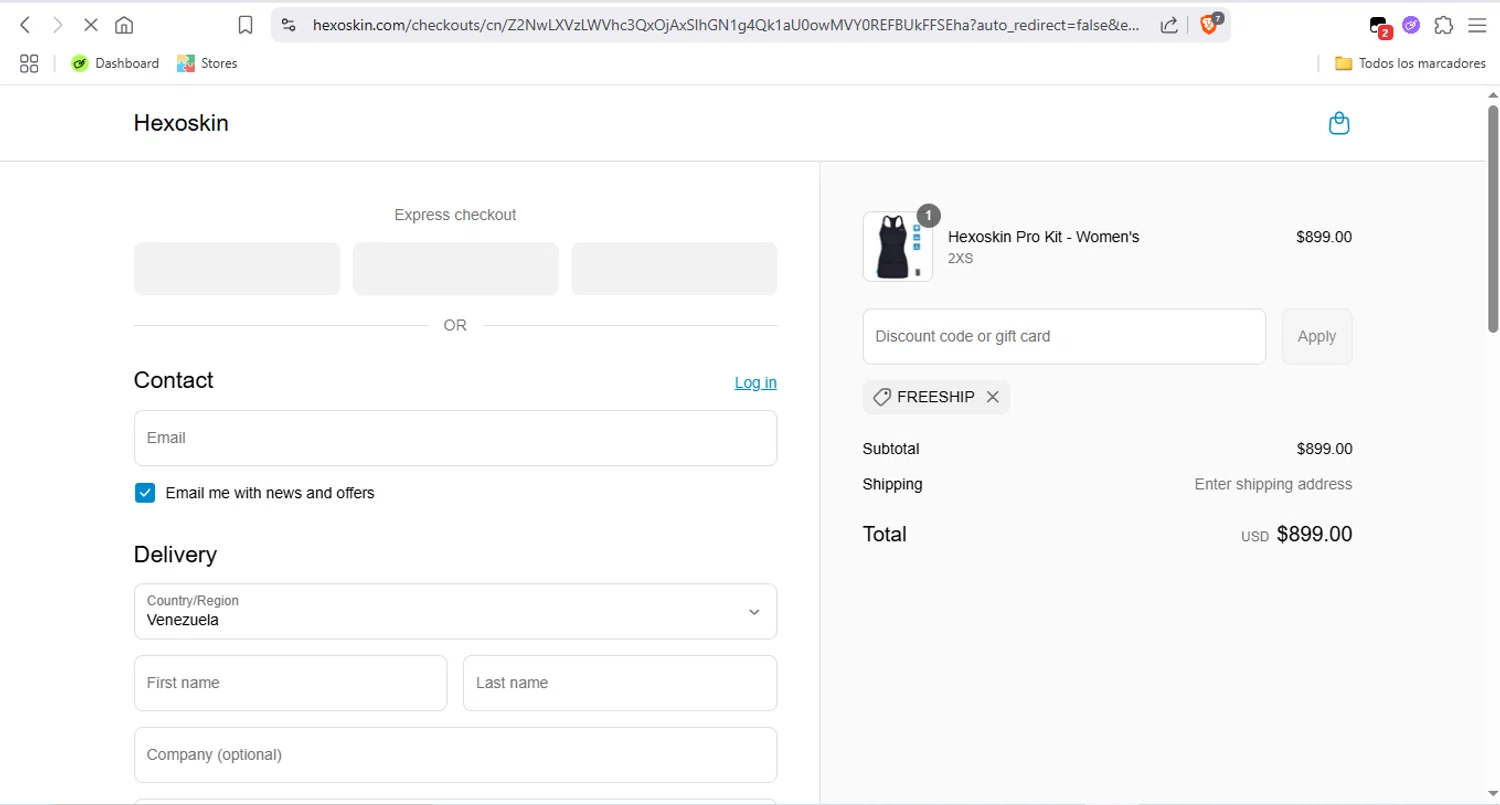Click the browser address bar URL
This screenshot has height=805, width=1500.
click(x=725, y=26)
